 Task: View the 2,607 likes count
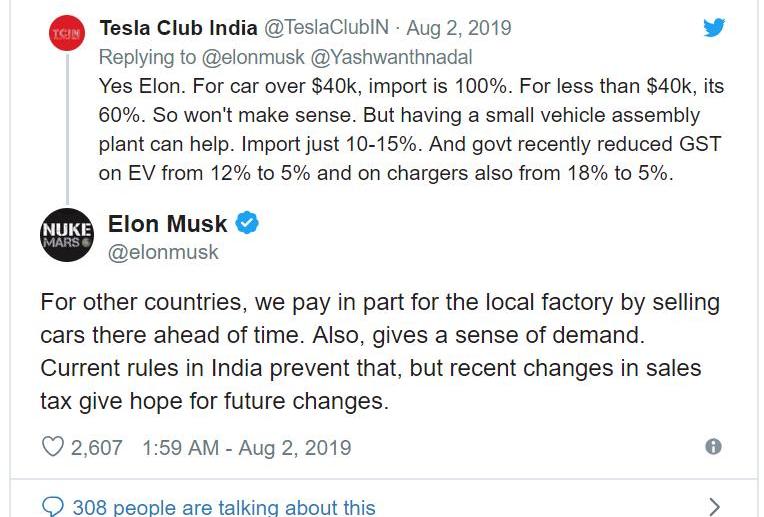pos(96,448)
